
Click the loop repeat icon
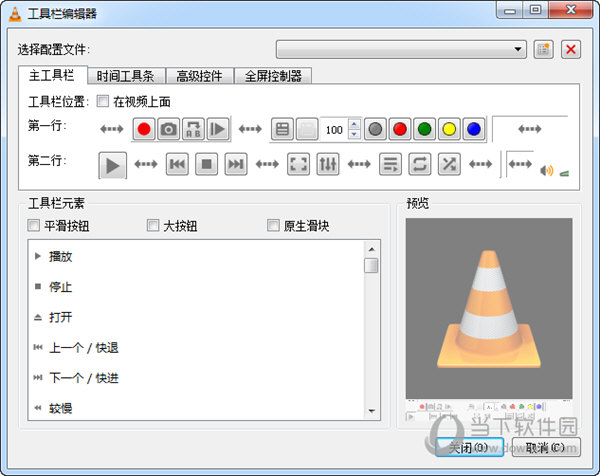point(420,164)
